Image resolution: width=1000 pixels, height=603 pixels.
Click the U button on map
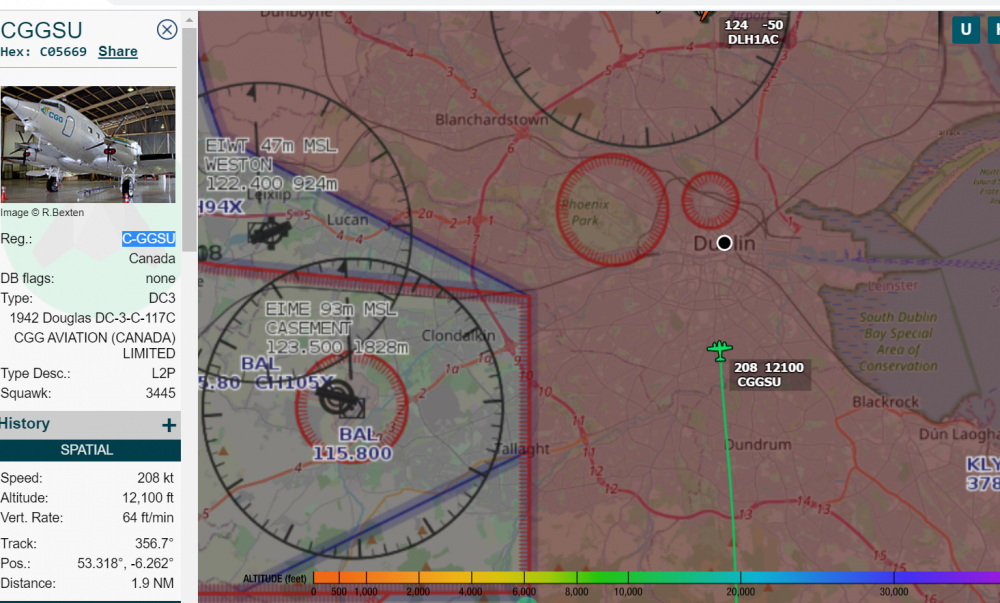coord(965,29)
